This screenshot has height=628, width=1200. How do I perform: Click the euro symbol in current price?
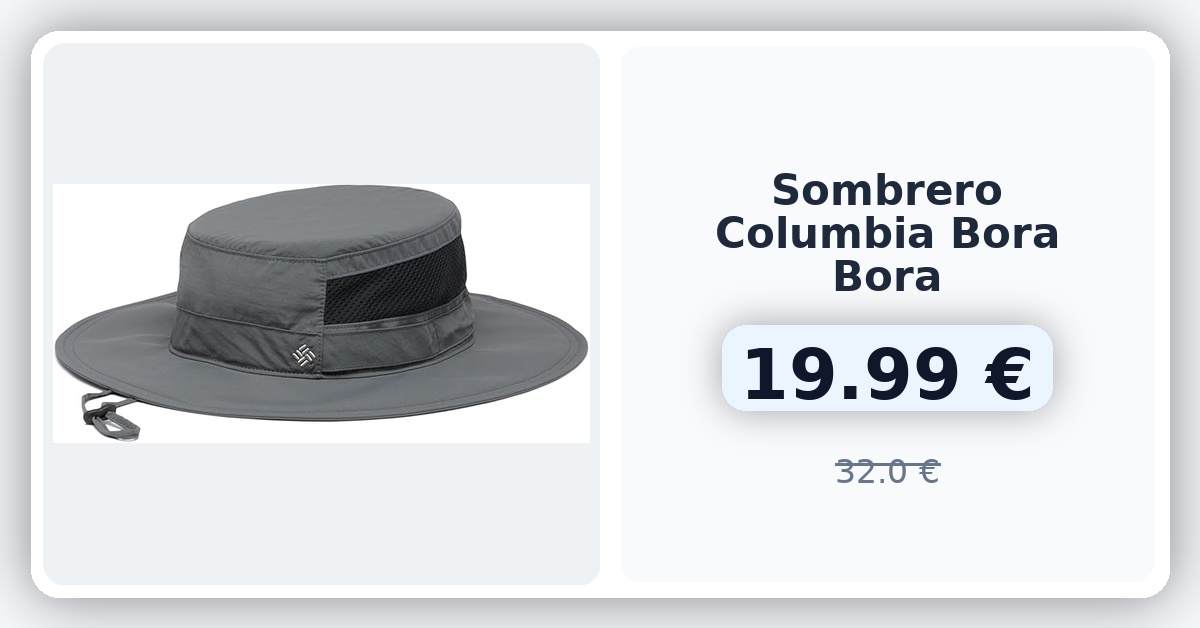click(1008, 374)
